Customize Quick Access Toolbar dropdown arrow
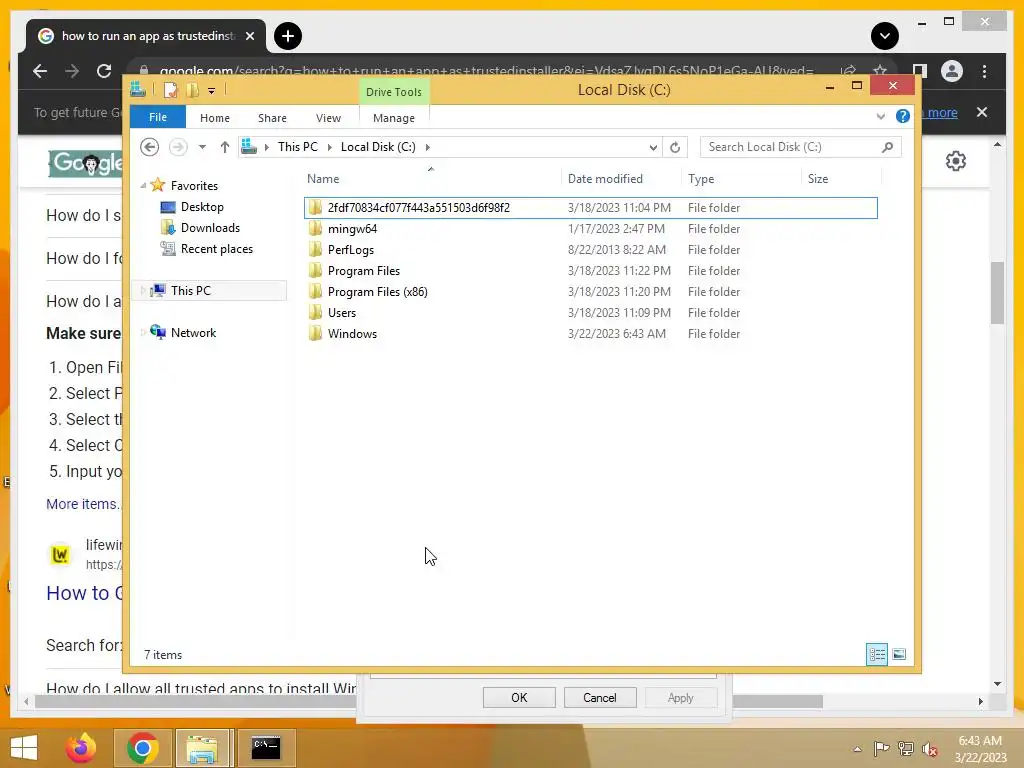 tap(212, 91)
